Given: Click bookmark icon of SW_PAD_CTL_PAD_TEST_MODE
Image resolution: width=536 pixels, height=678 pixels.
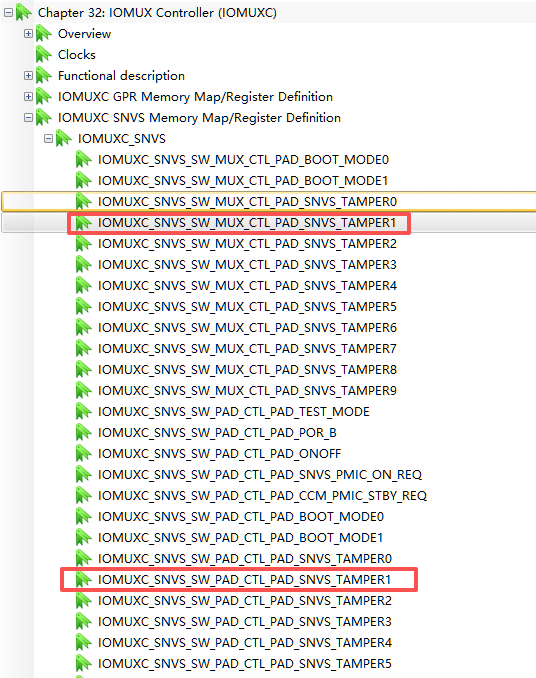Looking at the screenshot, I should (x=83, y=412).
